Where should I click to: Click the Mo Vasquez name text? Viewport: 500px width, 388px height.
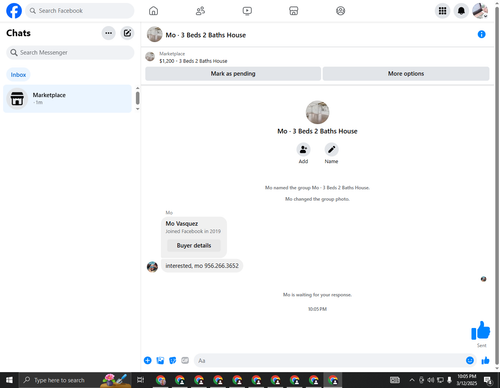click(182, 223)
